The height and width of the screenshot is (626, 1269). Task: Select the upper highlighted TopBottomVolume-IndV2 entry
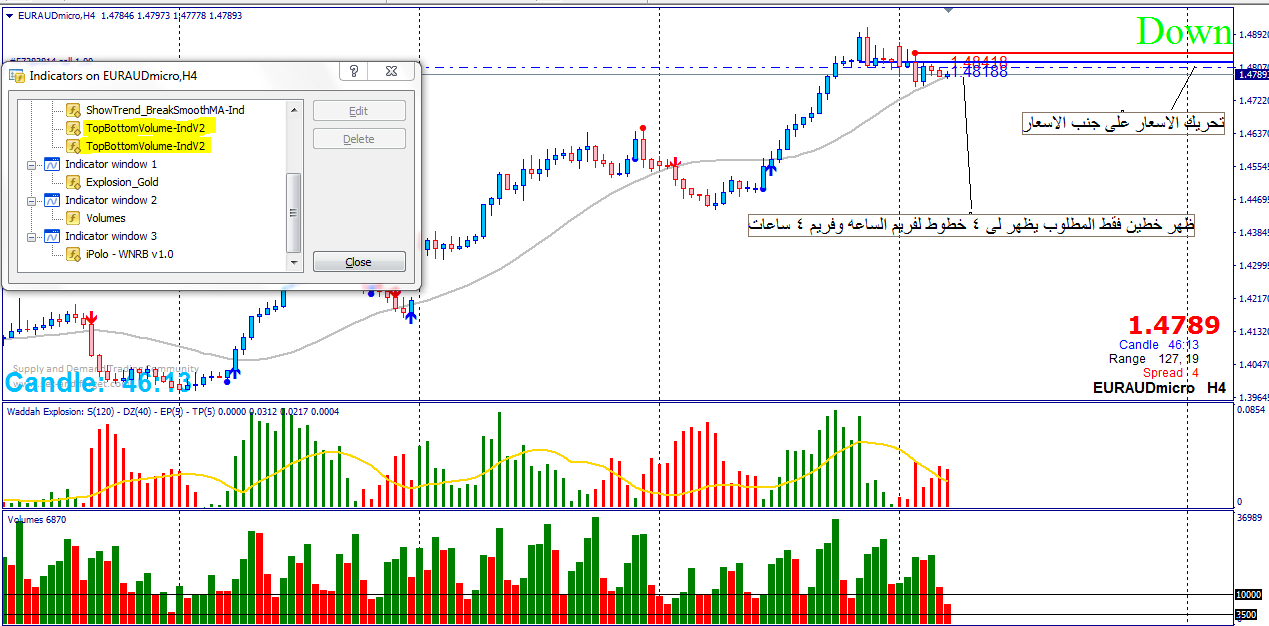[150, 128]
